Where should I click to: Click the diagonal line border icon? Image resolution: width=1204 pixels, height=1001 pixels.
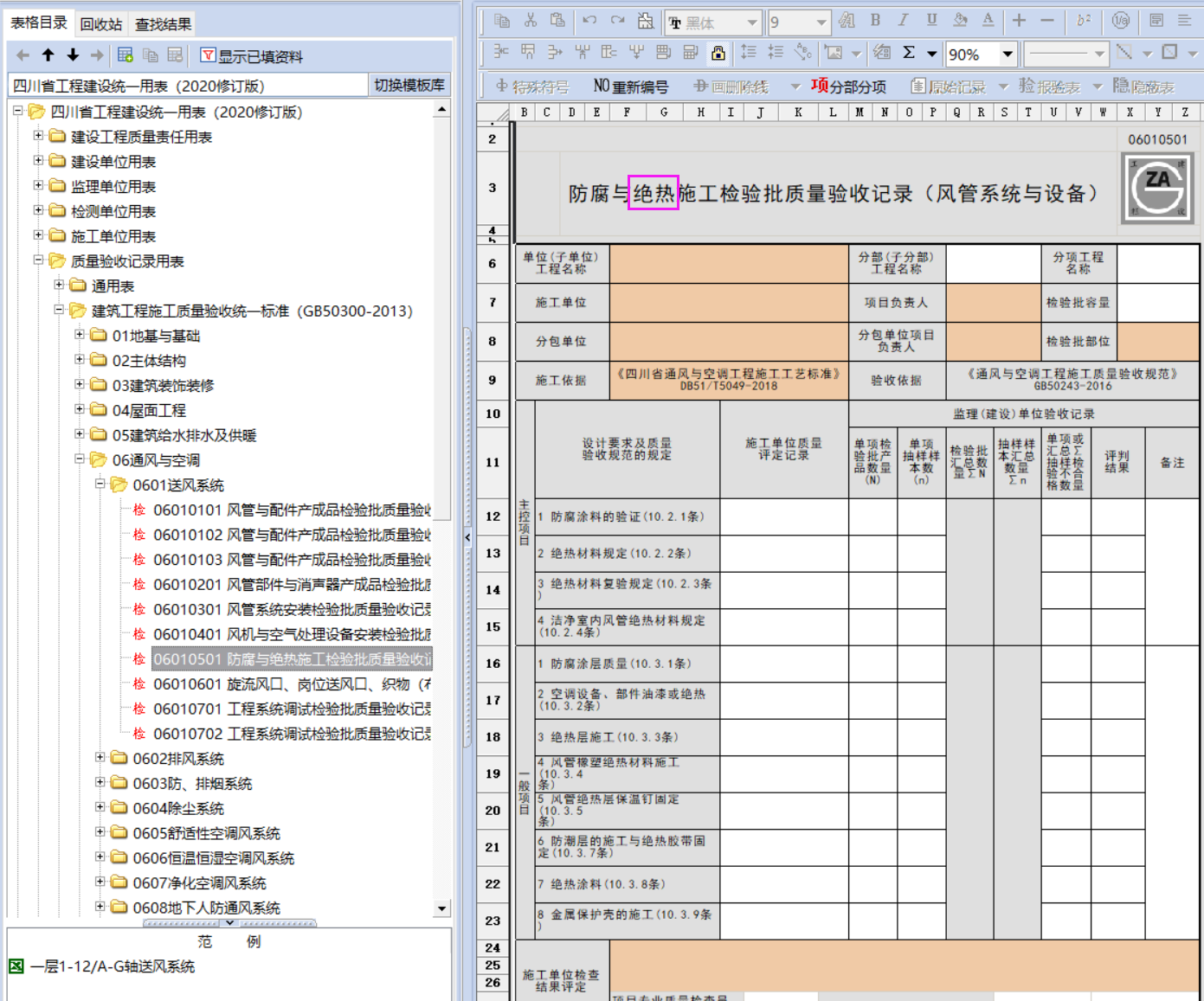coord(1124,53)
